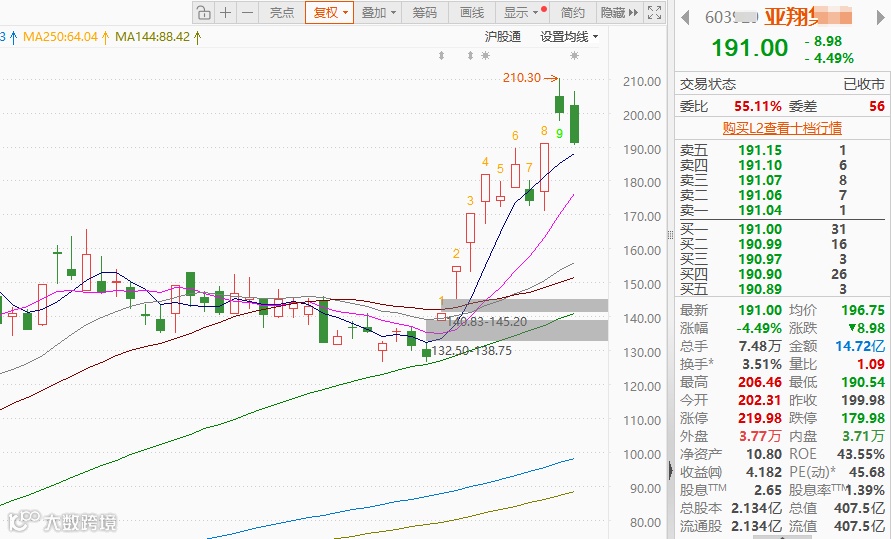Click the 换手 3.51% value
Image resolution: width=891 pixels, height=539 pixels.
[762, 364]
